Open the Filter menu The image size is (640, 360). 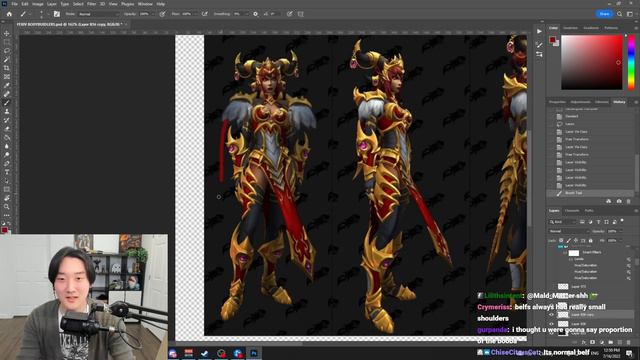click(x=91, y=4)
